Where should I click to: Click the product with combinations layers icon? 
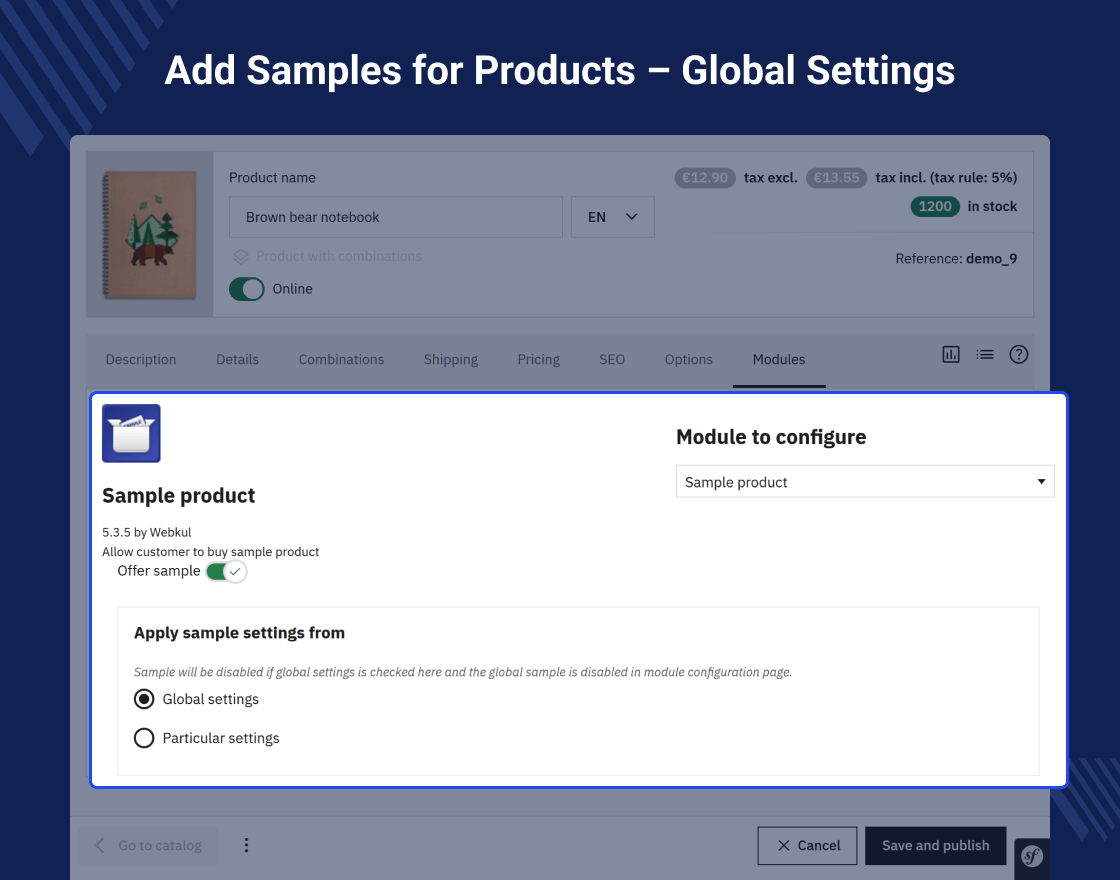[241, 256]
